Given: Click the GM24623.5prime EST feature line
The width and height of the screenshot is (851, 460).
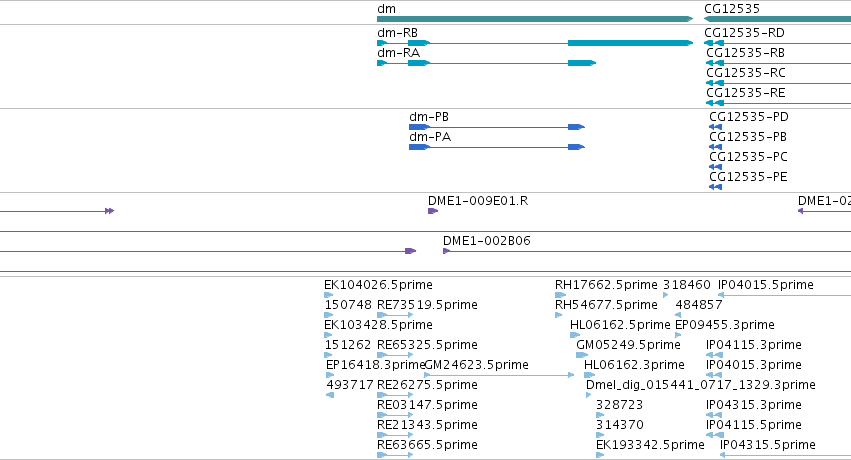Looking at the screenshot, I should click(x=499, y=375).
